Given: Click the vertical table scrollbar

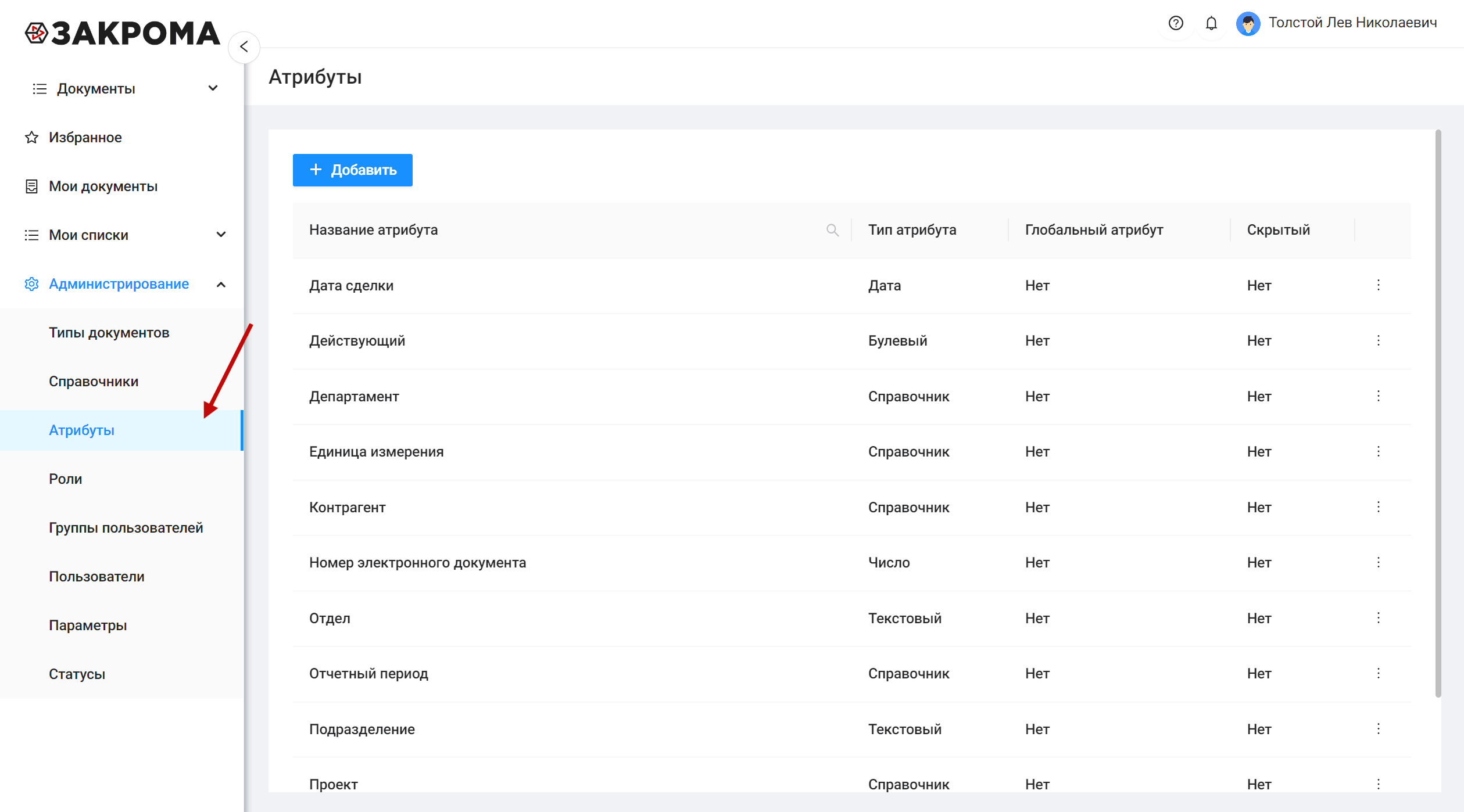Looking at the screenshot, I should (1438, 414).
